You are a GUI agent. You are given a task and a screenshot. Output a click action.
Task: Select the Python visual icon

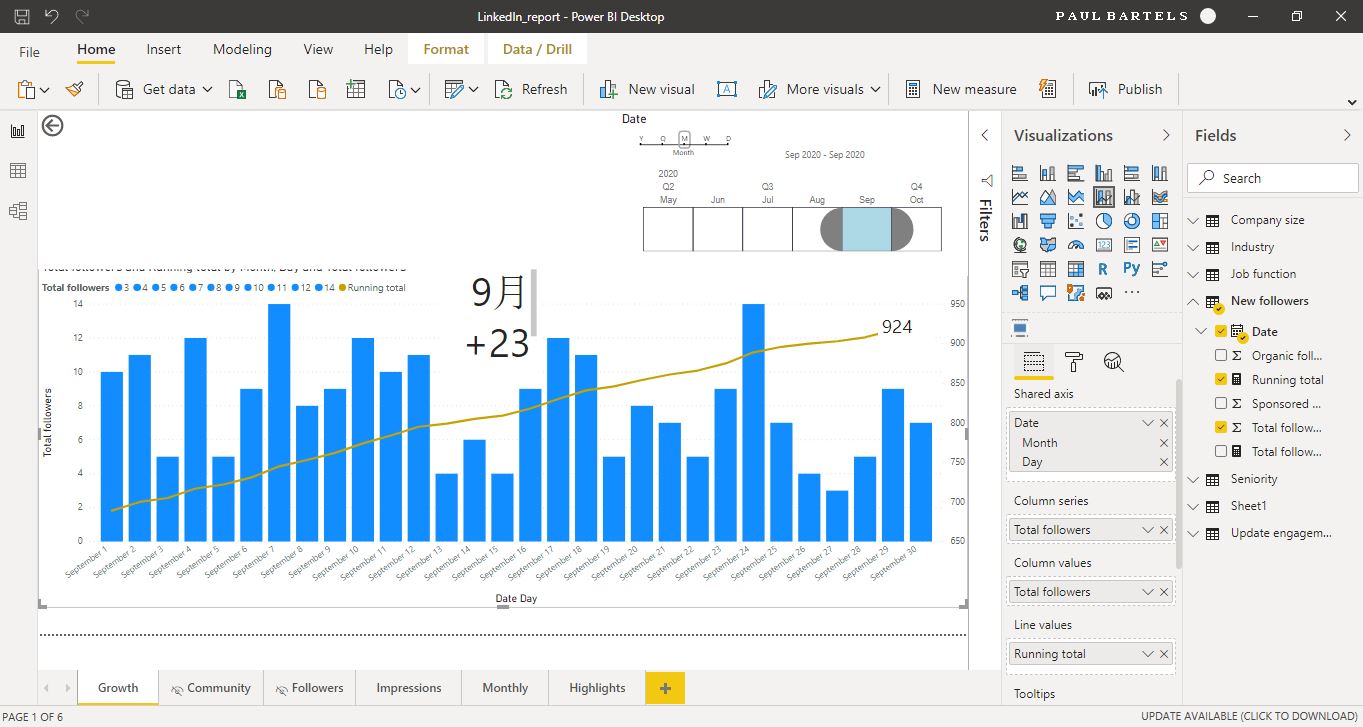1132,269
